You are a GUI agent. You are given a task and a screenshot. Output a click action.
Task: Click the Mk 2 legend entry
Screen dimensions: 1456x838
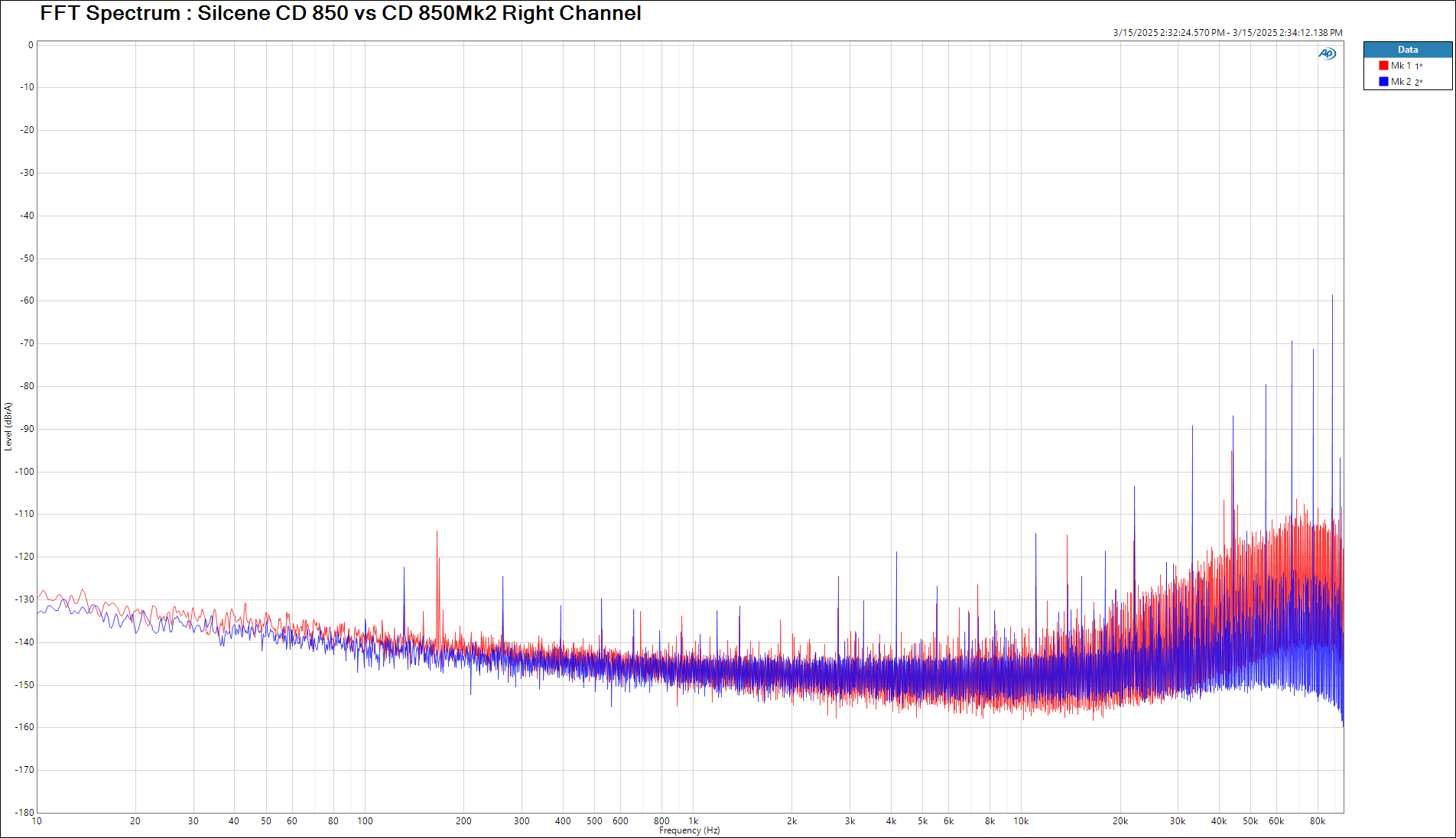[x=1407, y=82]
